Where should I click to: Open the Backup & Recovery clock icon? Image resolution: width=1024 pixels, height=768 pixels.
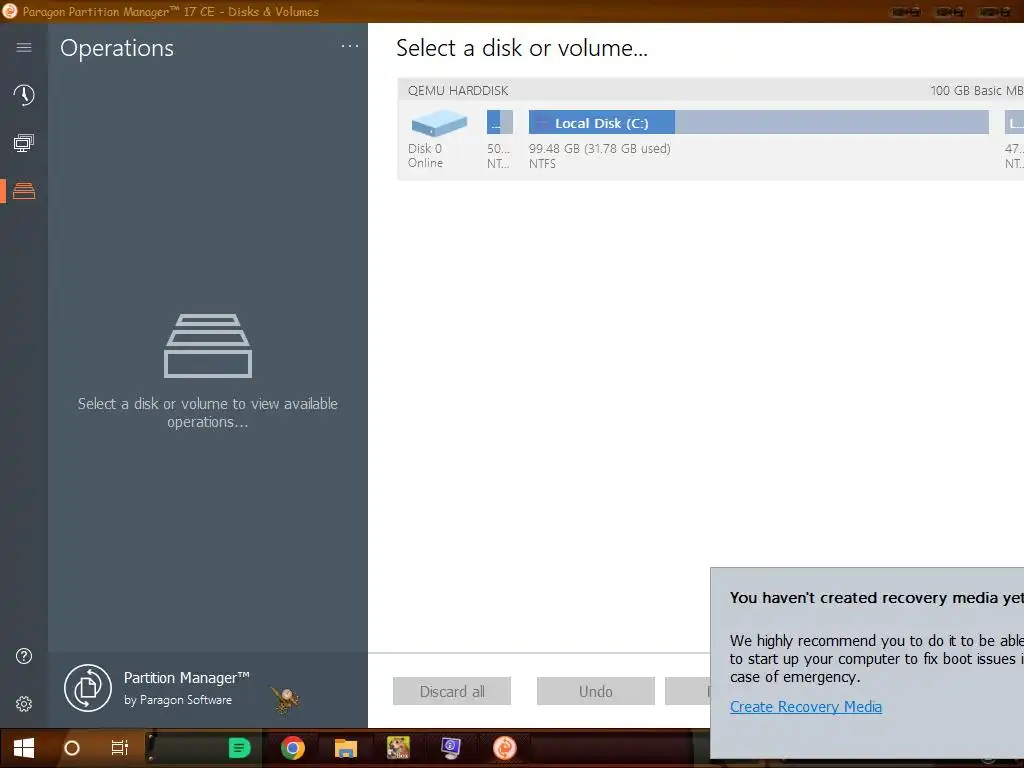click(24, 95)
